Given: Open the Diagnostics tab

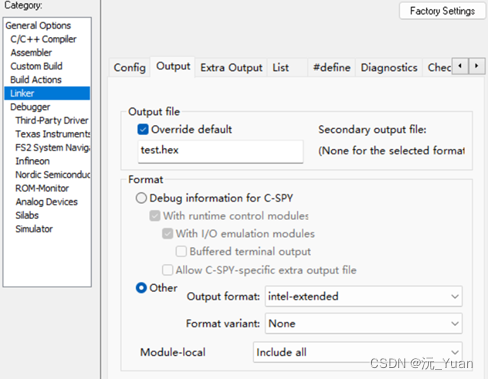Looking at the screenshot, I should [389, 68].
